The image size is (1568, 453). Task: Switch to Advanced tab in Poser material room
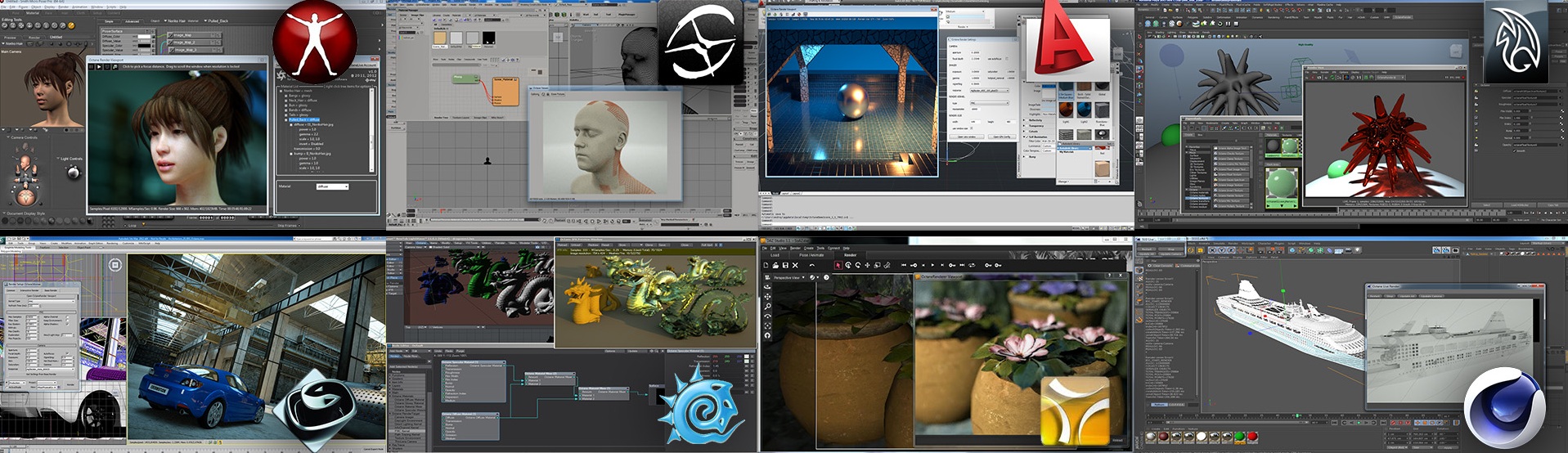tap(132, 21)
